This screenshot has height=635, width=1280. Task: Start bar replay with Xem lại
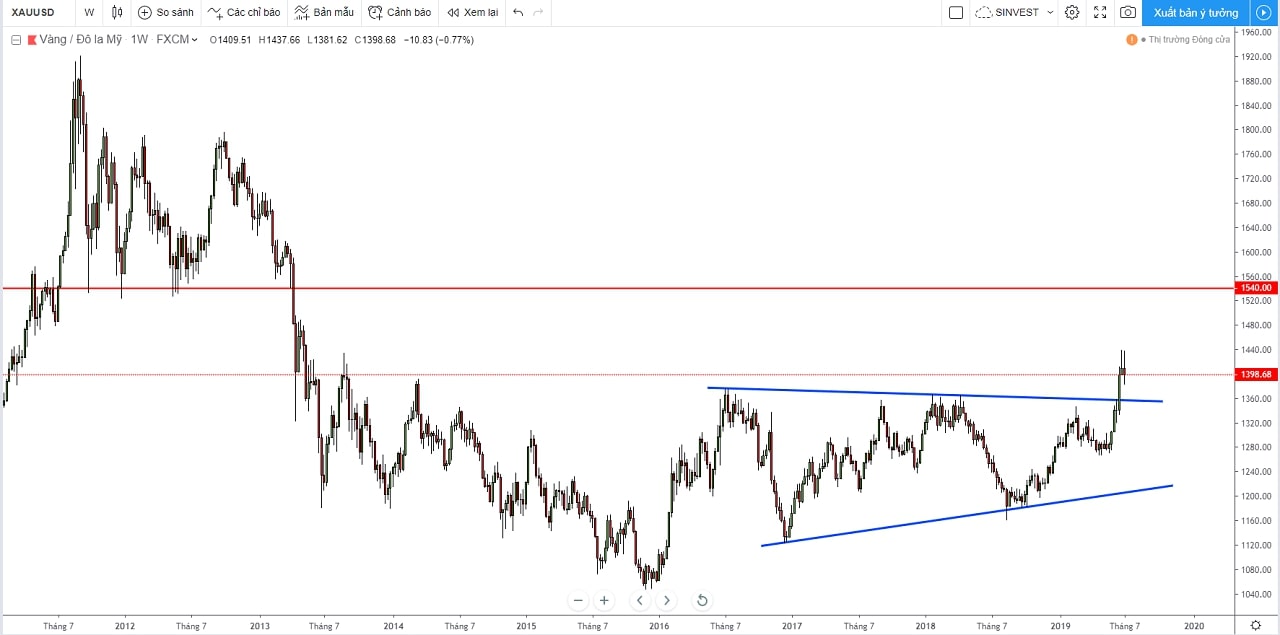point(472,13)
